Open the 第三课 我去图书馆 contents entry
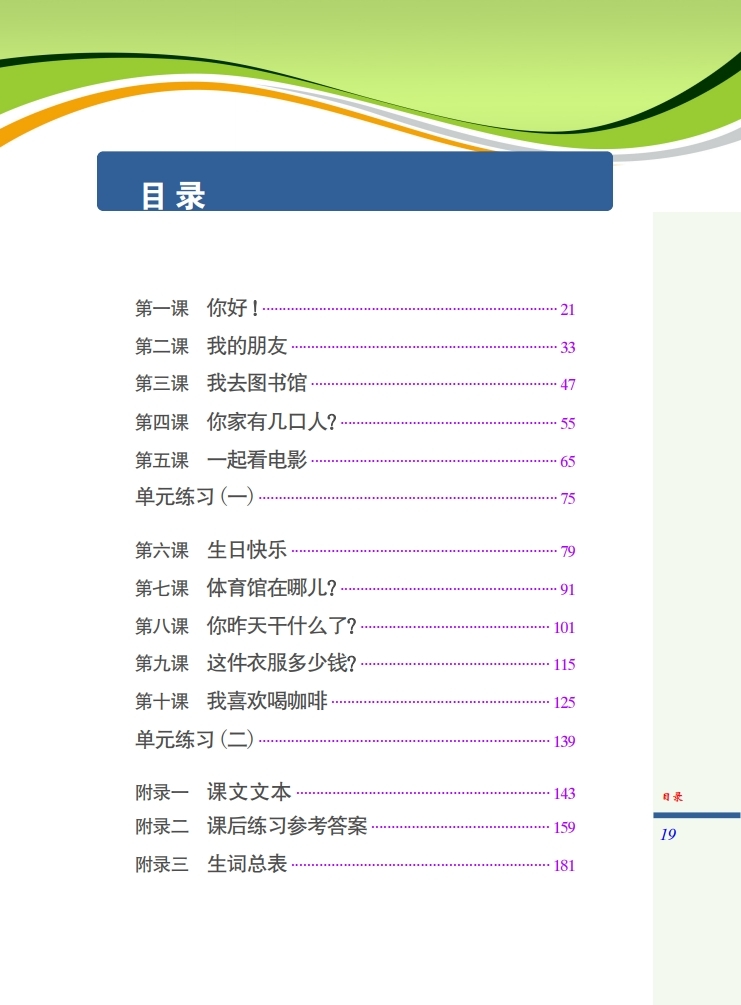The image size is (741, 1005). [354, 383]
